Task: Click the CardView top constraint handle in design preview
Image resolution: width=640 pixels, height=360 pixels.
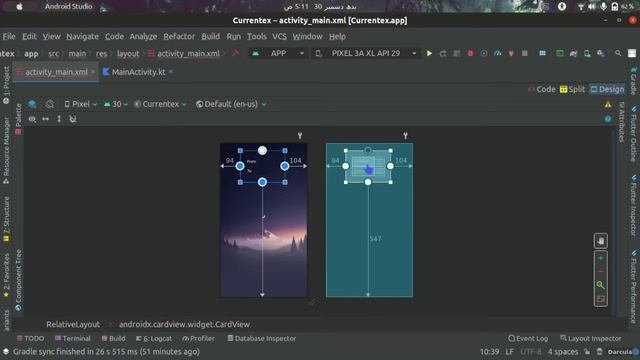Action: [262, 150]
